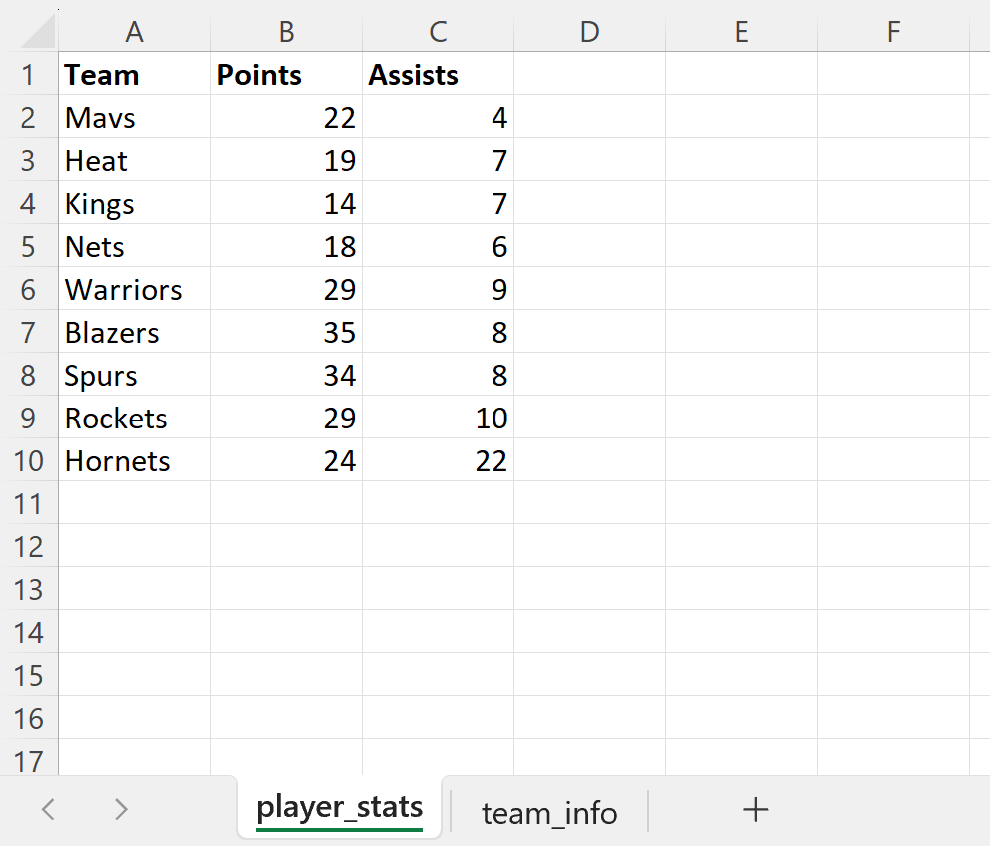Click the cell containing Mavs
This screenshot has width=990, height=846.
[x=134, y=117]
